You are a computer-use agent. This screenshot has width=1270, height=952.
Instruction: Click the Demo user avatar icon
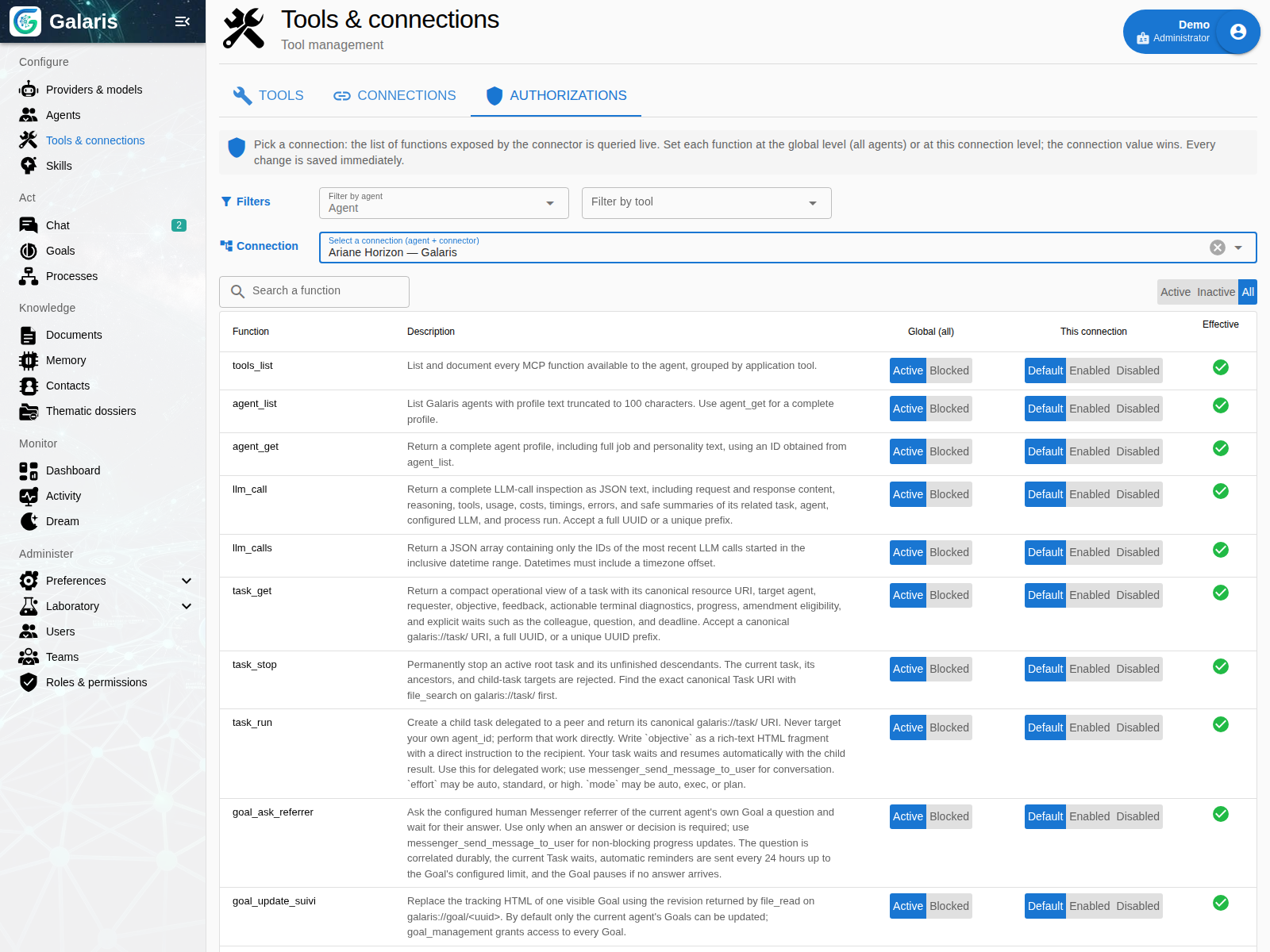pyautogui.click(x=1237, y=32)
